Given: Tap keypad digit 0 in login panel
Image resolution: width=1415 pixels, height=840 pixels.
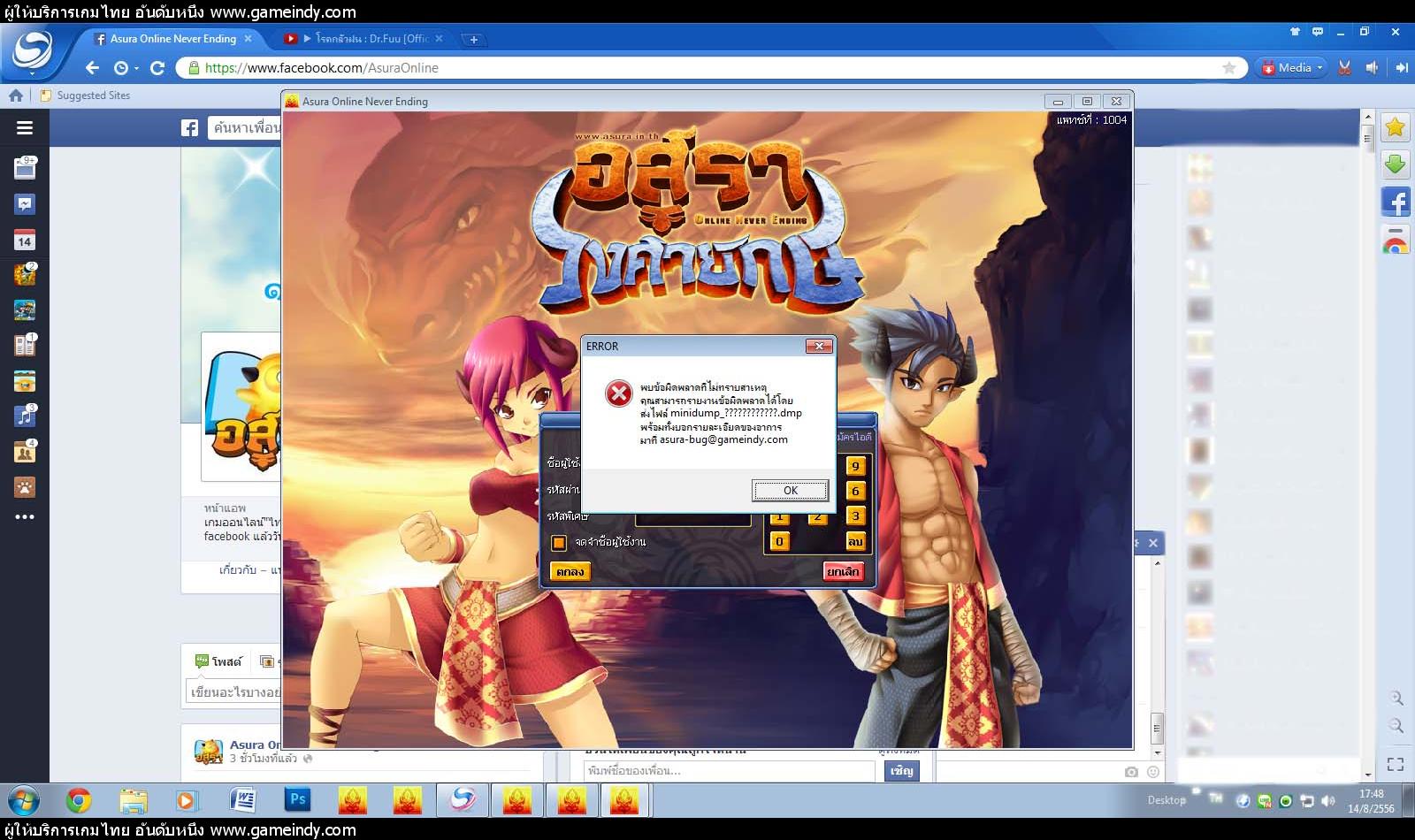Looking at the screenshot, I should coord(779,541).
